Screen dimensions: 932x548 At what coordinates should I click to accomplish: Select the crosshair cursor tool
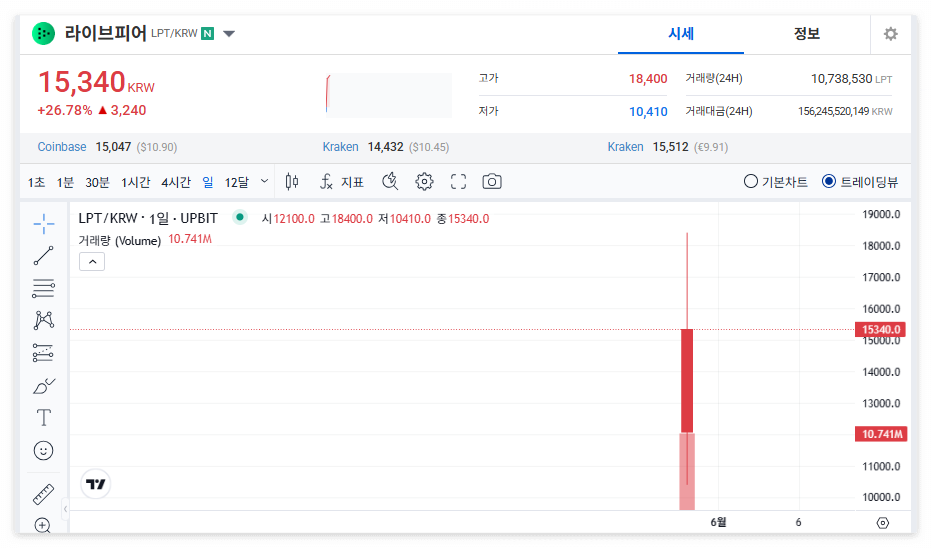[43, 224]
